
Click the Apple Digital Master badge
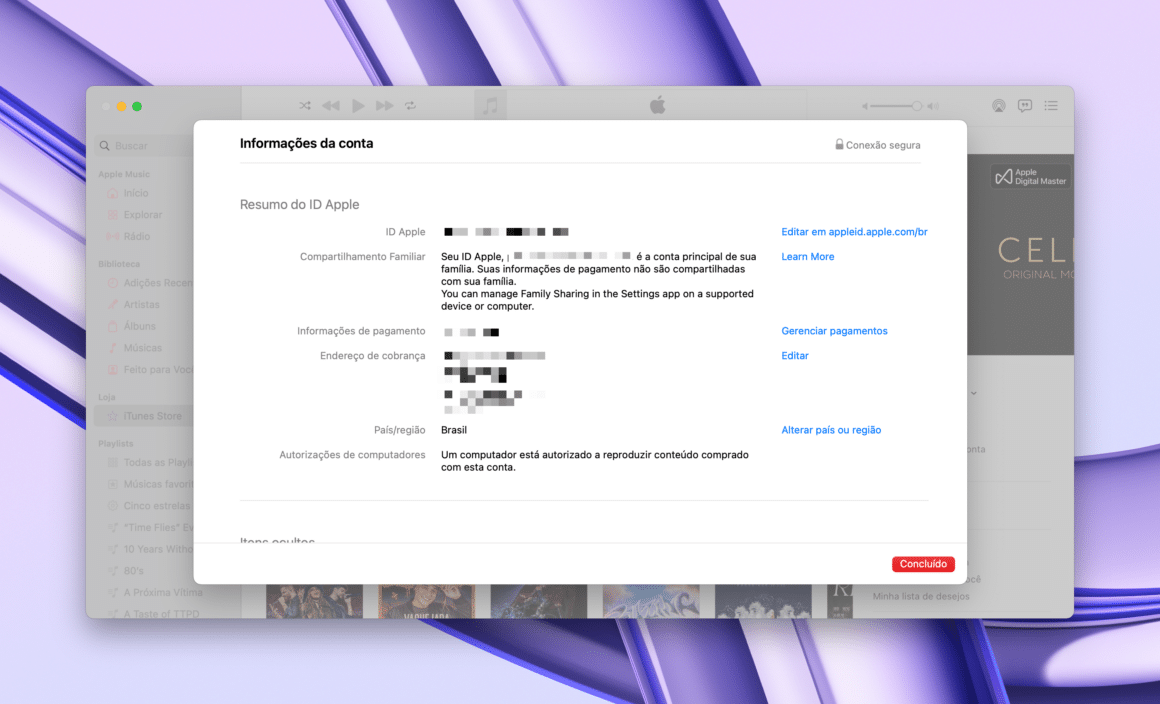(1029, 174)
